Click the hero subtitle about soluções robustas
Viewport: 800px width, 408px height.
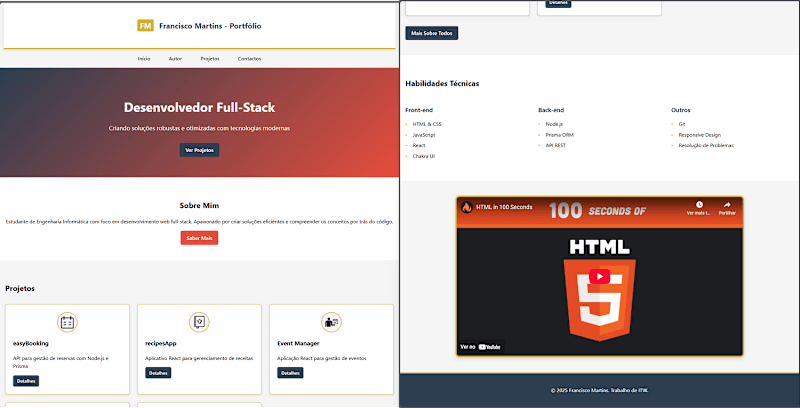pyautogui.click(x=199, y=129)
